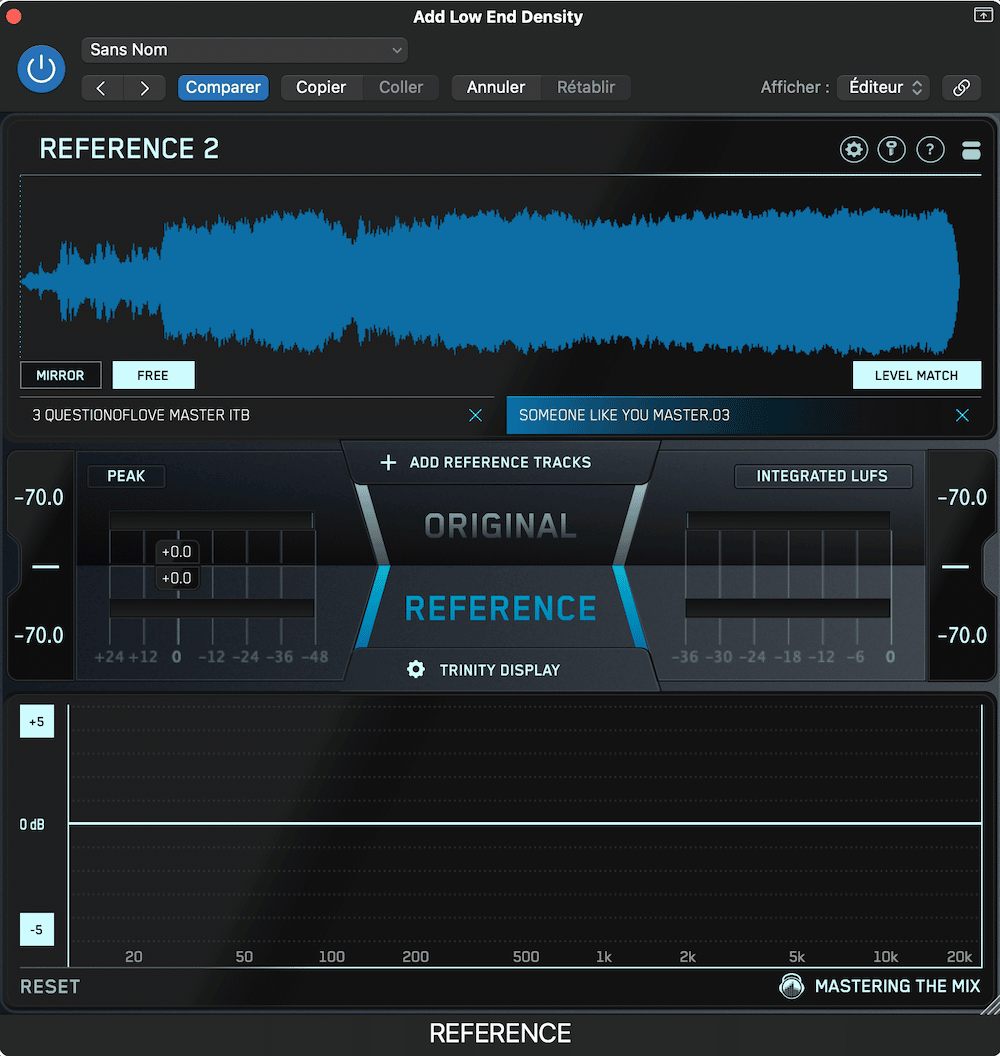Click the license key icon
Screen dimensions: 1000x1056
(892, 150)
